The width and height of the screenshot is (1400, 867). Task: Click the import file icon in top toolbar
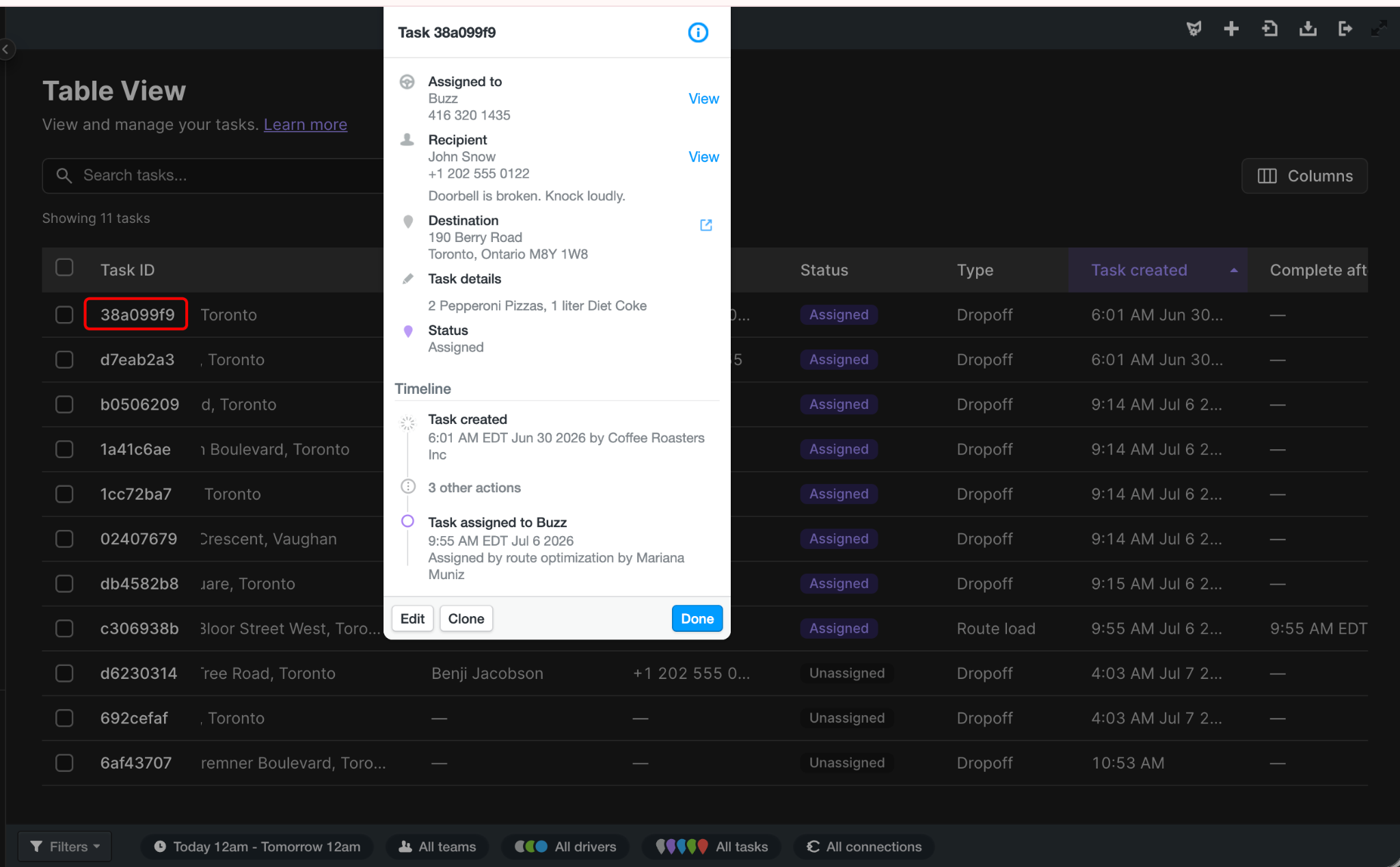[x=1269, y=29]
